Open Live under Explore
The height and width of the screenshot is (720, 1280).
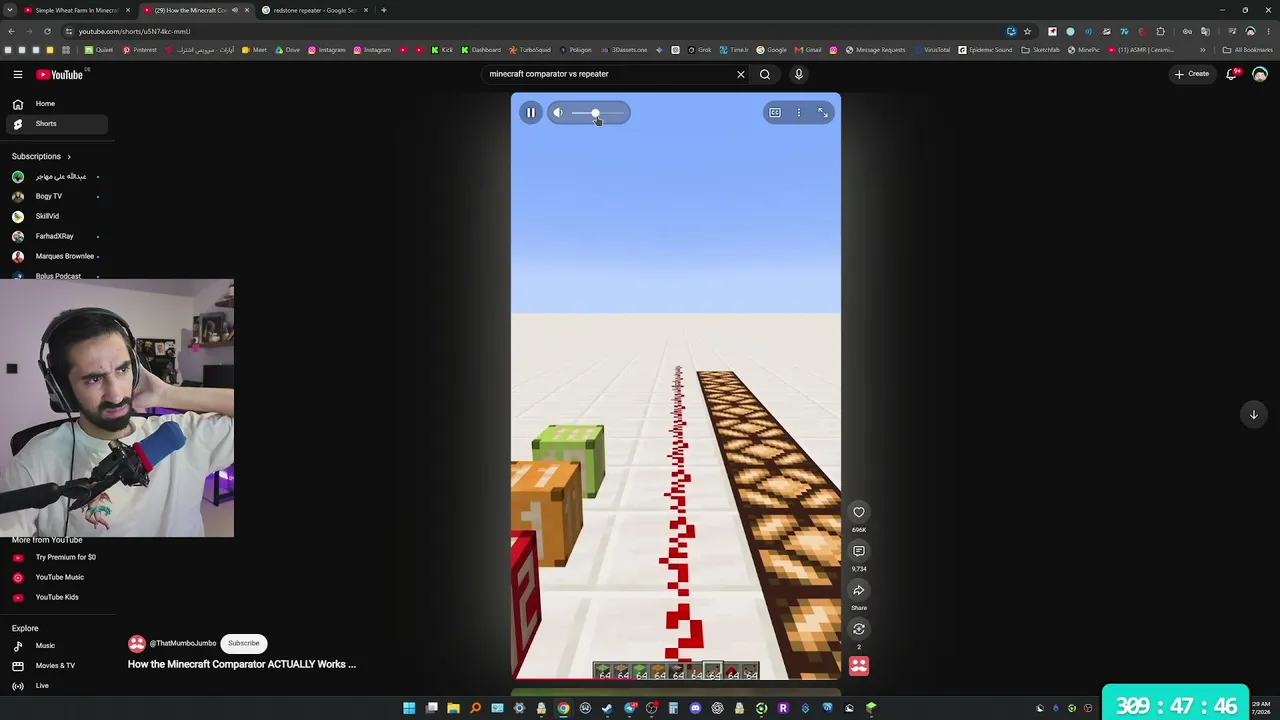[x=55, y=686]
